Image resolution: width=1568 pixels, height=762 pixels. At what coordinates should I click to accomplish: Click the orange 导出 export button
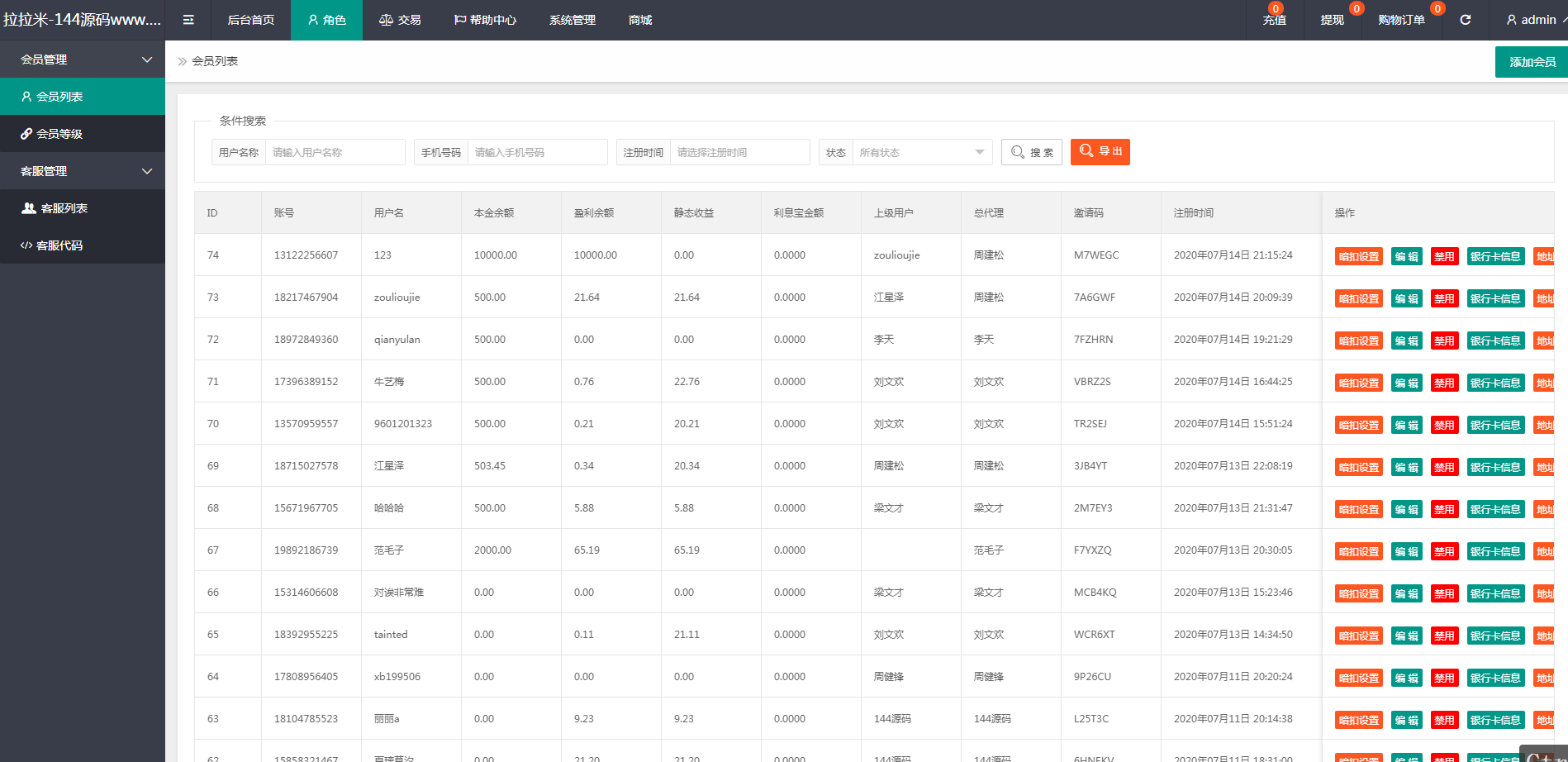coord(1100,151)
